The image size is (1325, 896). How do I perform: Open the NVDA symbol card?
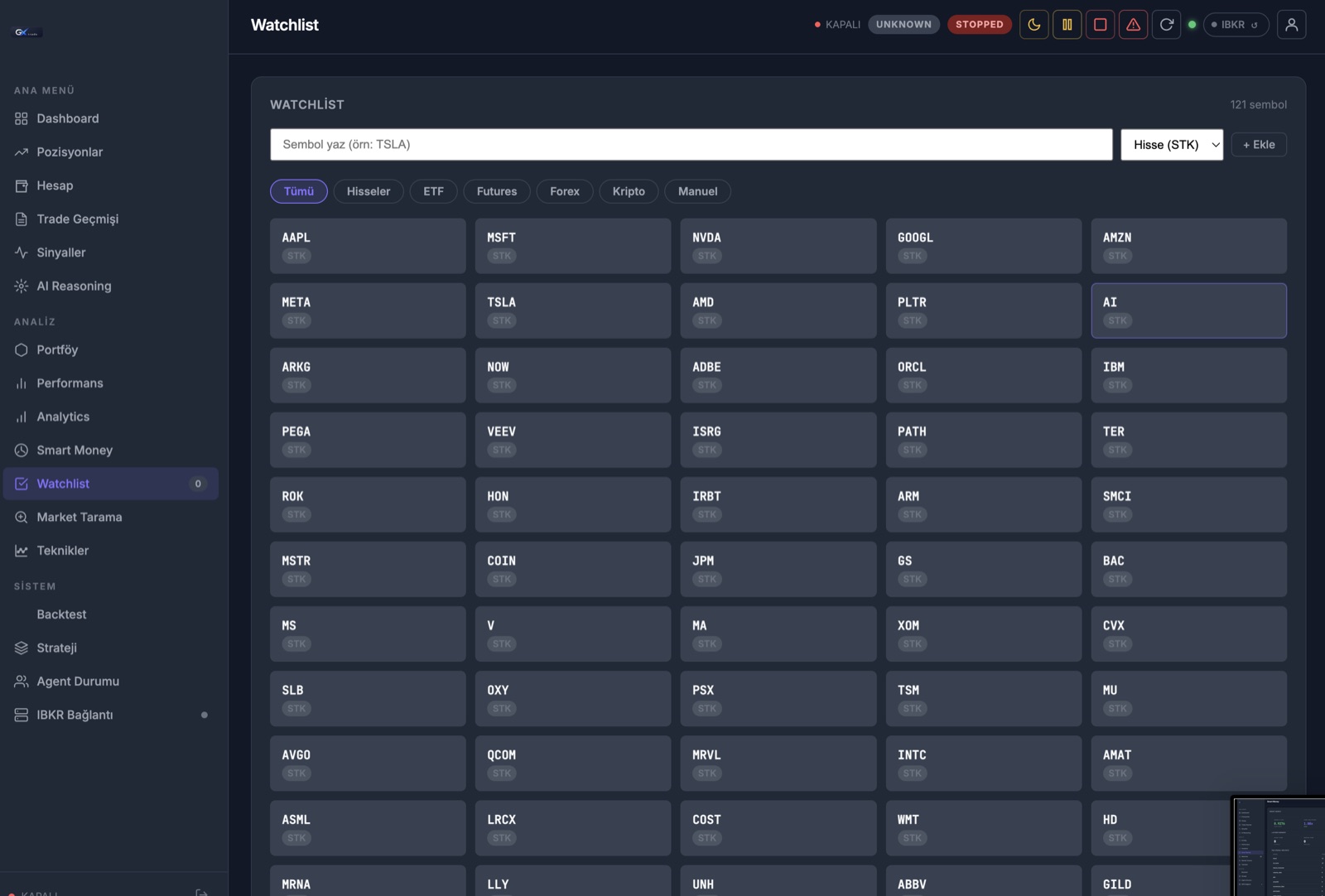click(778, 246)
